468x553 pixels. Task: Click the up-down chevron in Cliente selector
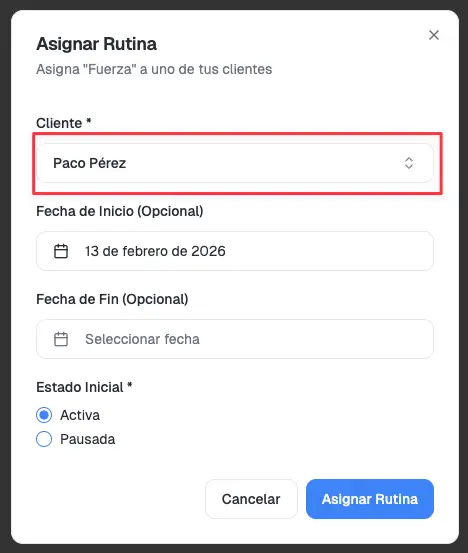coord(409,163)
